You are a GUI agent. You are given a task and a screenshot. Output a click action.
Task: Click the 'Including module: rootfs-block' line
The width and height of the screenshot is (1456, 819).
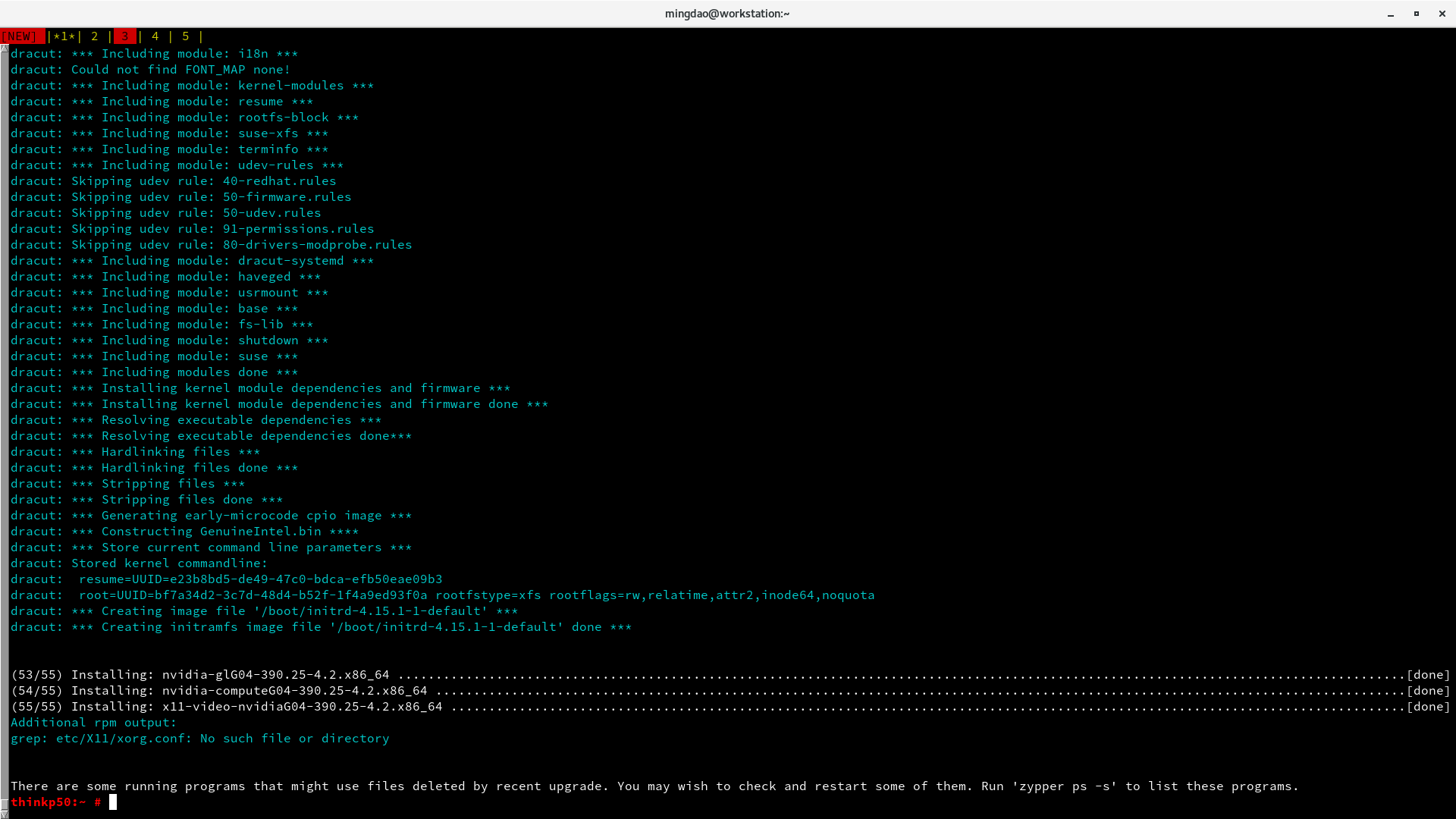(x=185, y=118)
